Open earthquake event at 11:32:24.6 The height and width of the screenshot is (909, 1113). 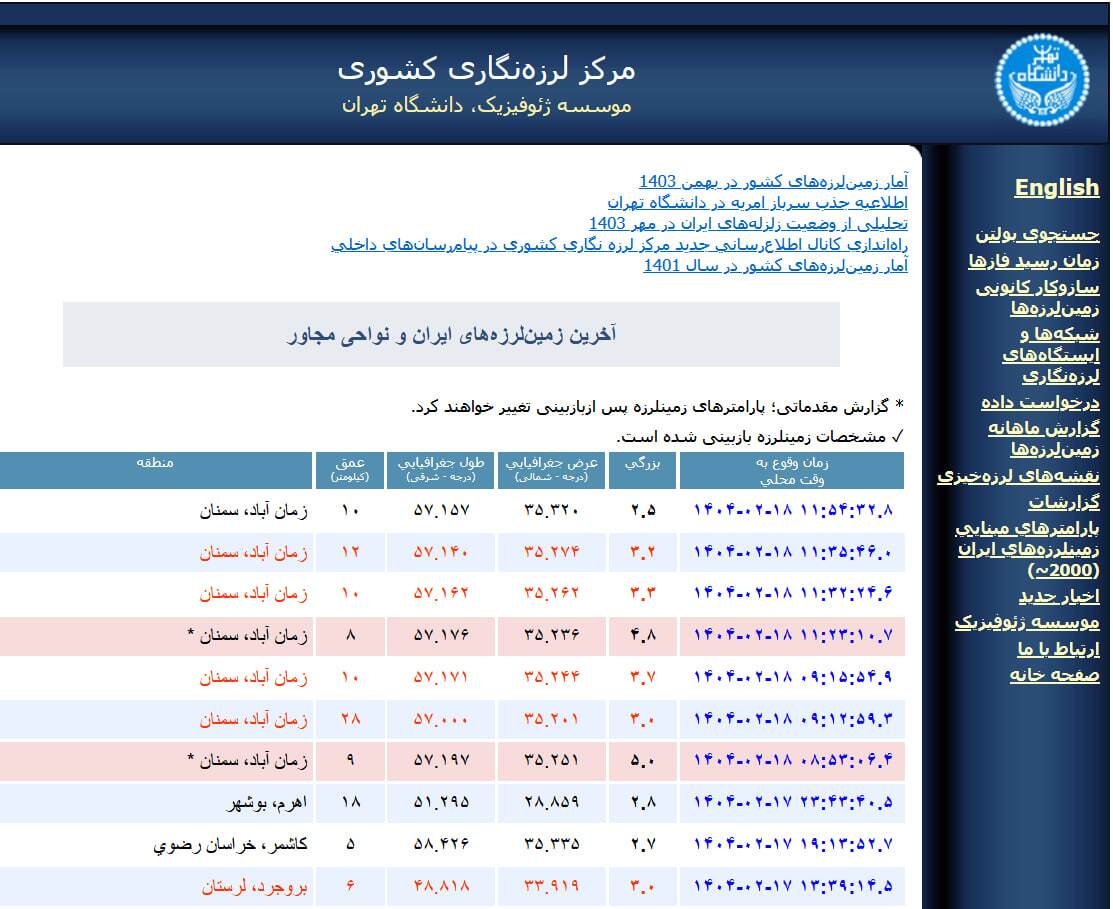pyautogui.click(x=792, y=593)
